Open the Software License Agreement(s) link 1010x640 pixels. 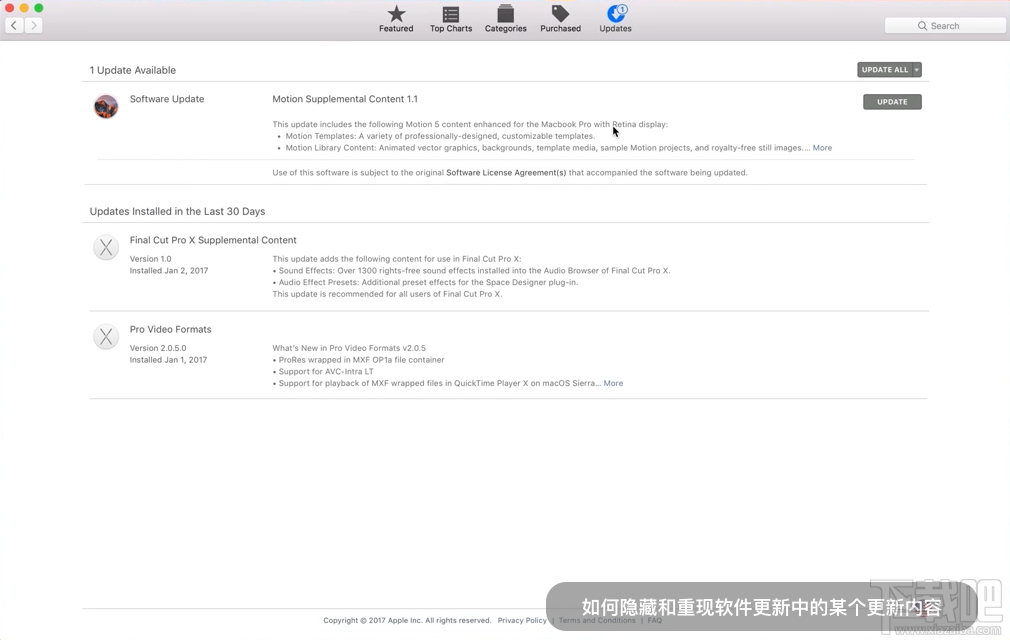tap(506, 173)
